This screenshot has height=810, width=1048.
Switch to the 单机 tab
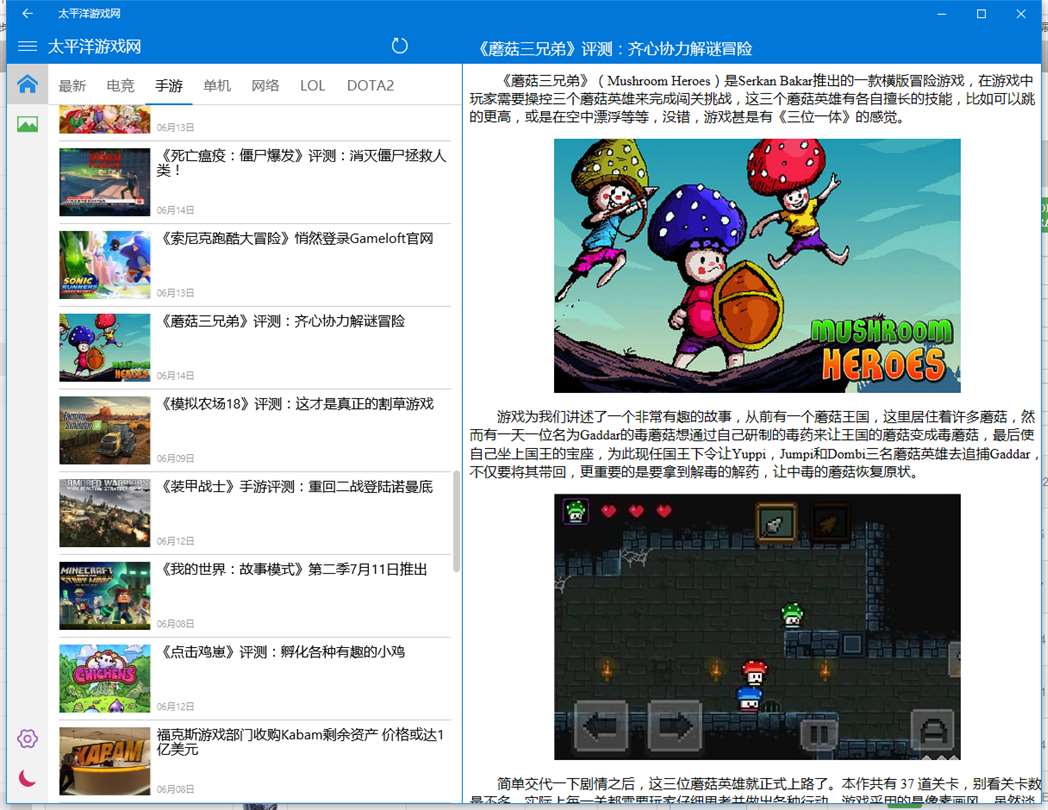pyautogui.click(x=217, y=86)
